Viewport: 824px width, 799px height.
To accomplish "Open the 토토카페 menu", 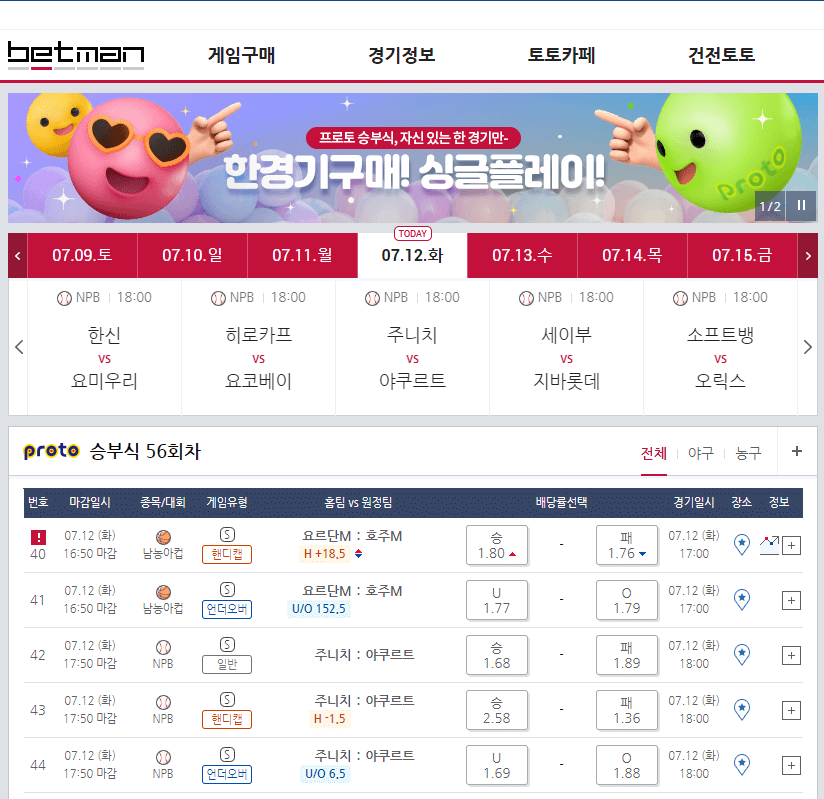I will [x=561, y=55].
